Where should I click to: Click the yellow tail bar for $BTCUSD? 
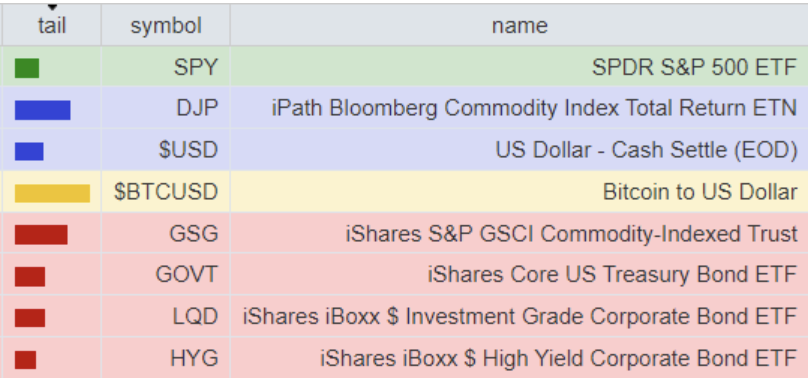click(x=52, y=193)
